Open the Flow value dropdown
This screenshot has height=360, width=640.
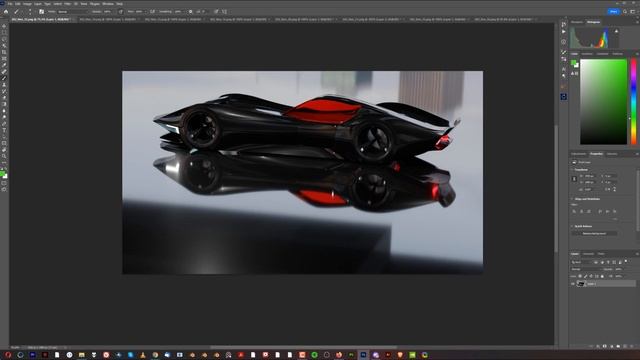tap(140, 11)
